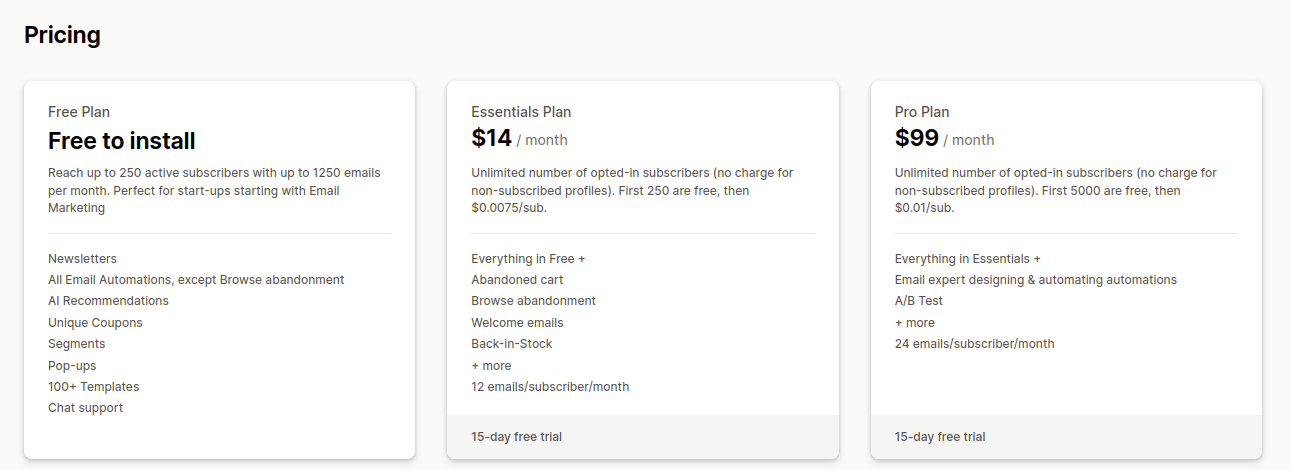Select the Pro Plan title
Viewport: 1291px width, 470px height.
[922, 112]
